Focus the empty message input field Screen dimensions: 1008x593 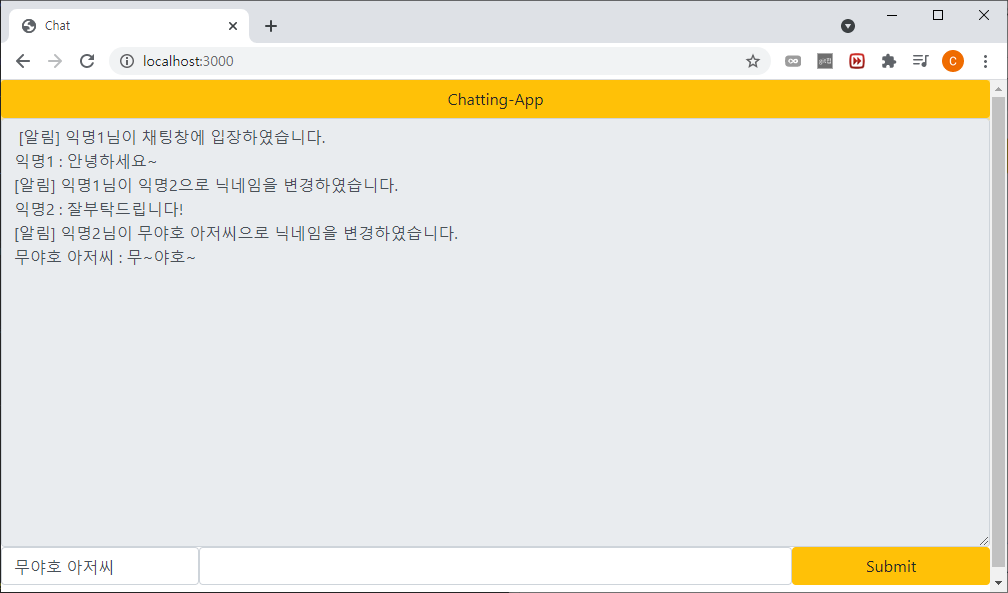coord(495,567)
